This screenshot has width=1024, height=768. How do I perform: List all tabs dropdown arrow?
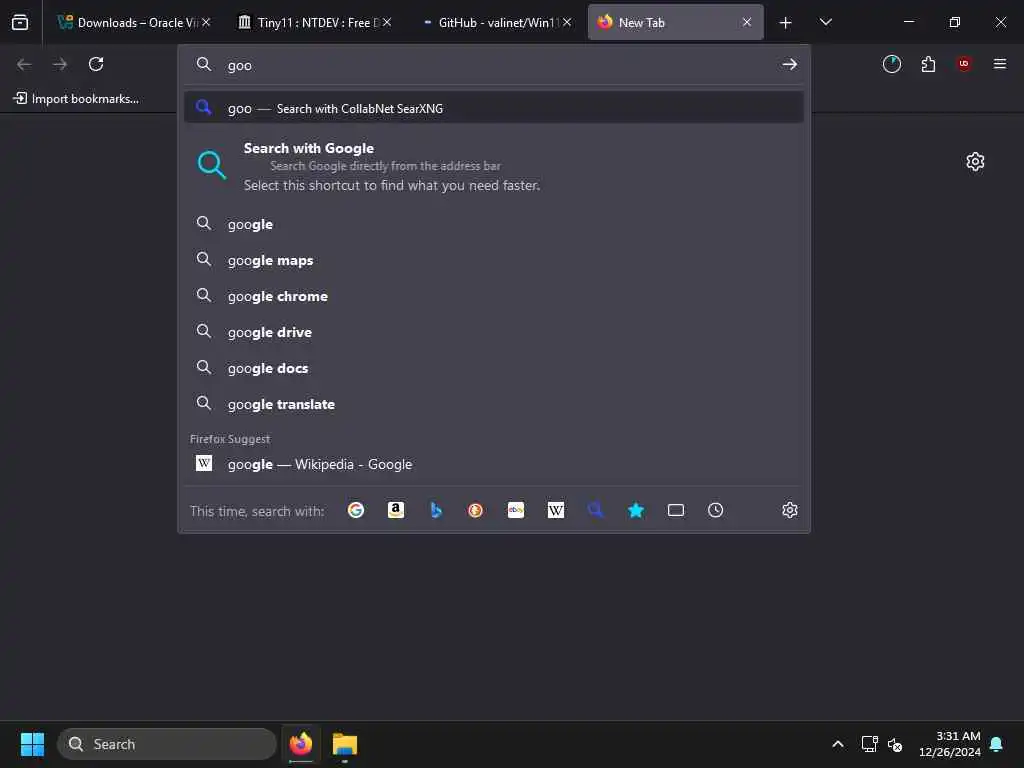coord(825,22)
